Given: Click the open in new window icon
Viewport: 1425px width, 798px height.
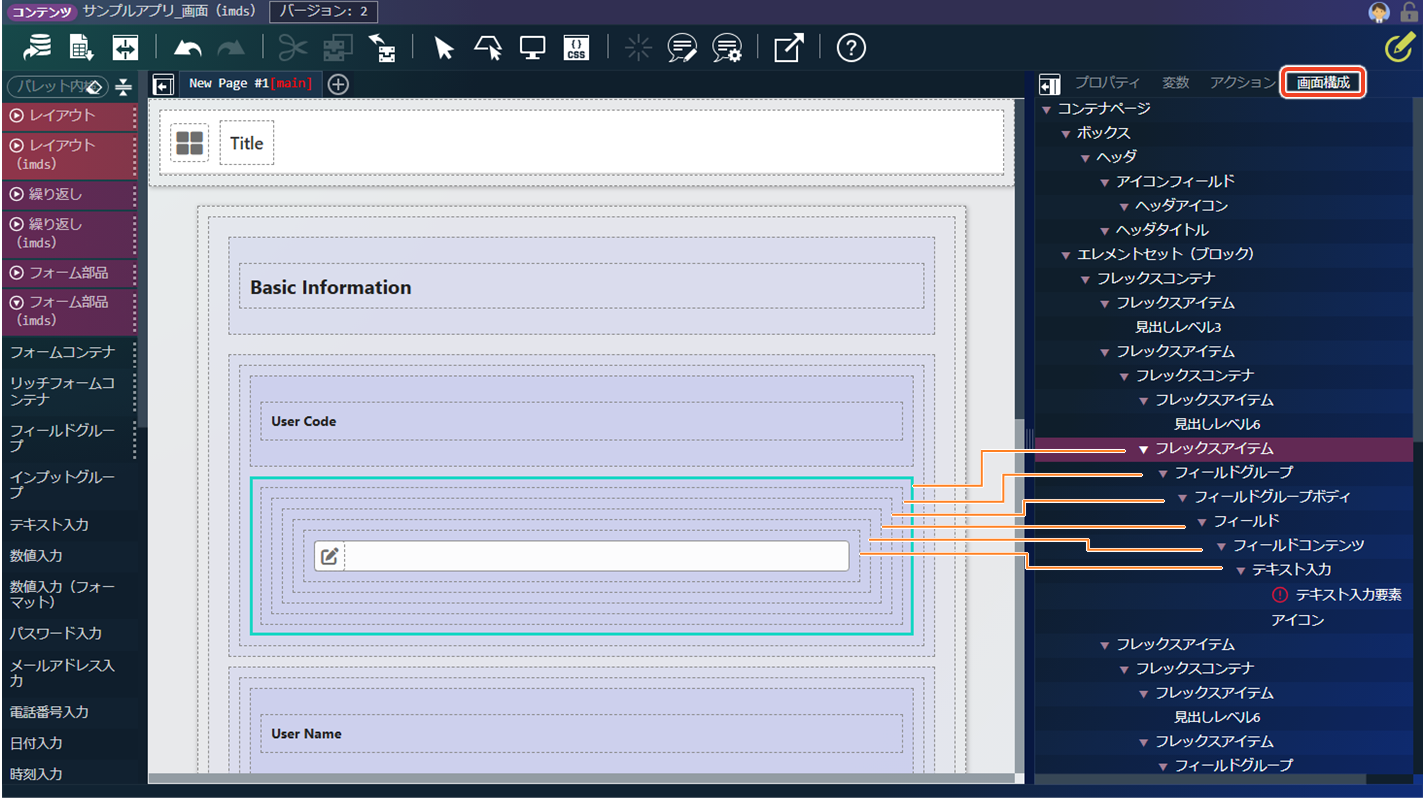Looking at the screenshot, I should coord(788,48).
